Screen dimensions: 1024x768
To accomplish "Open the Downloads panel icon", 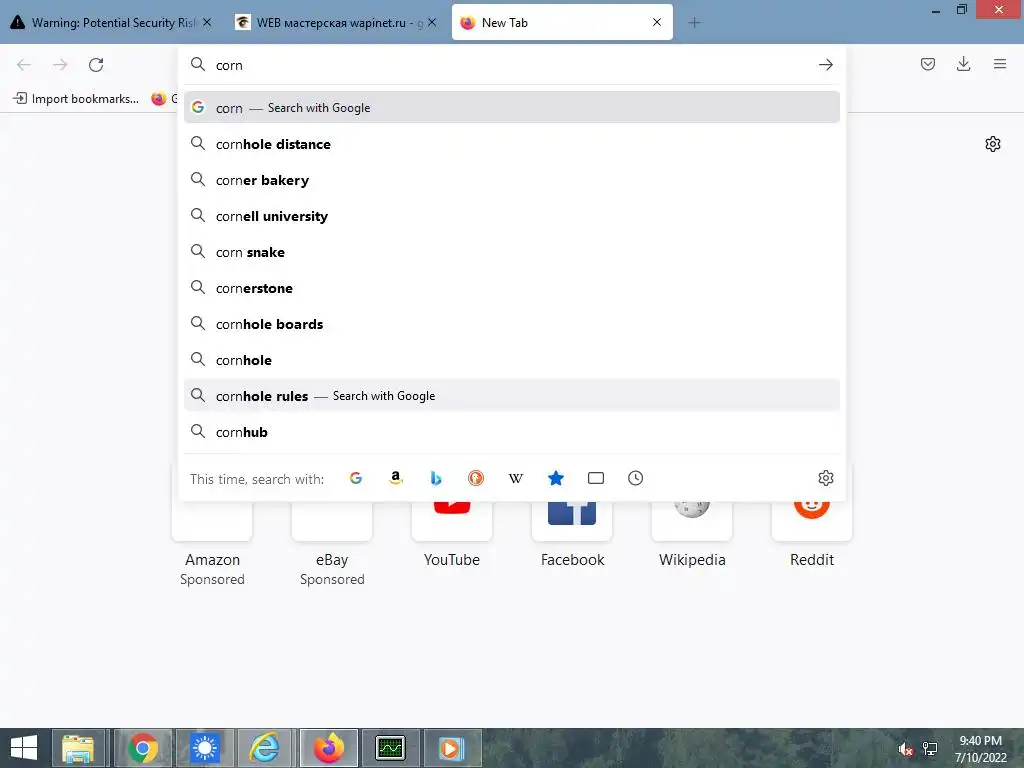I will [963, 64].
